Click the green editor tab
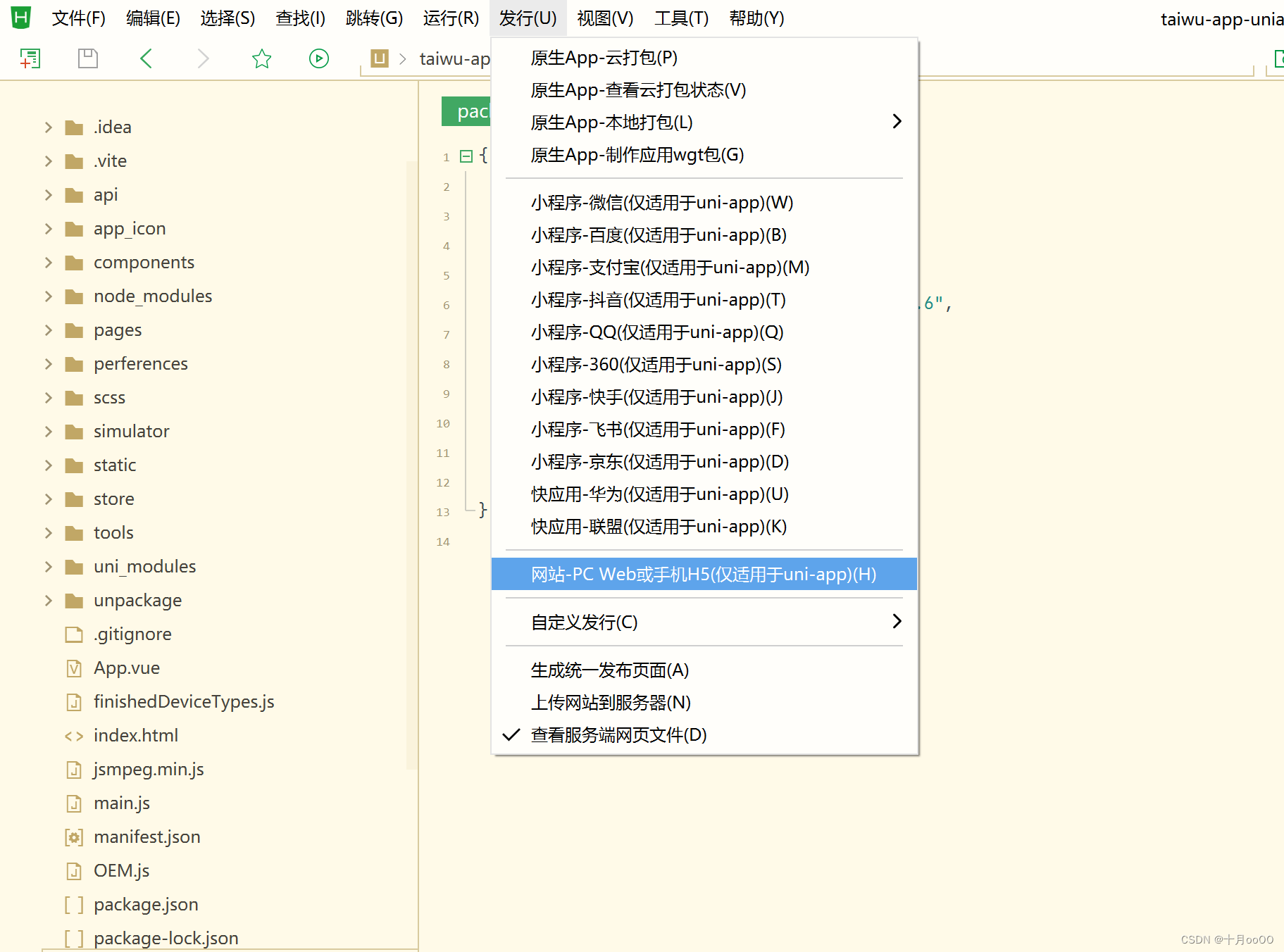 tap(466, 111)
